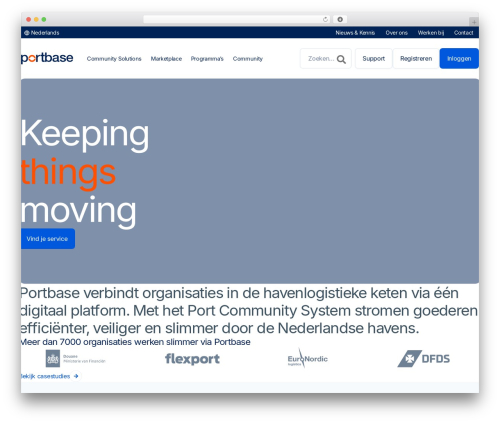Open the Community menu item

coord(248,59)
